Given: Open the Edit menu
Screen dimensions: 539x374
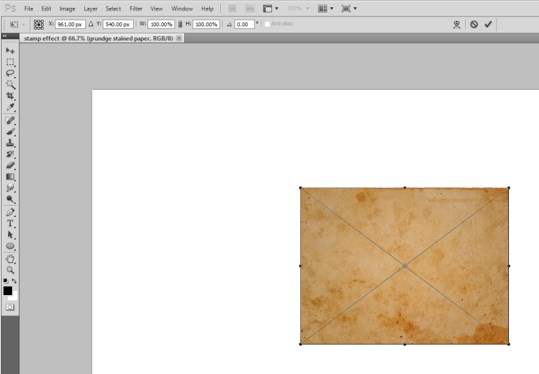Looking at the screenshot, I should (x=46, y=9).
